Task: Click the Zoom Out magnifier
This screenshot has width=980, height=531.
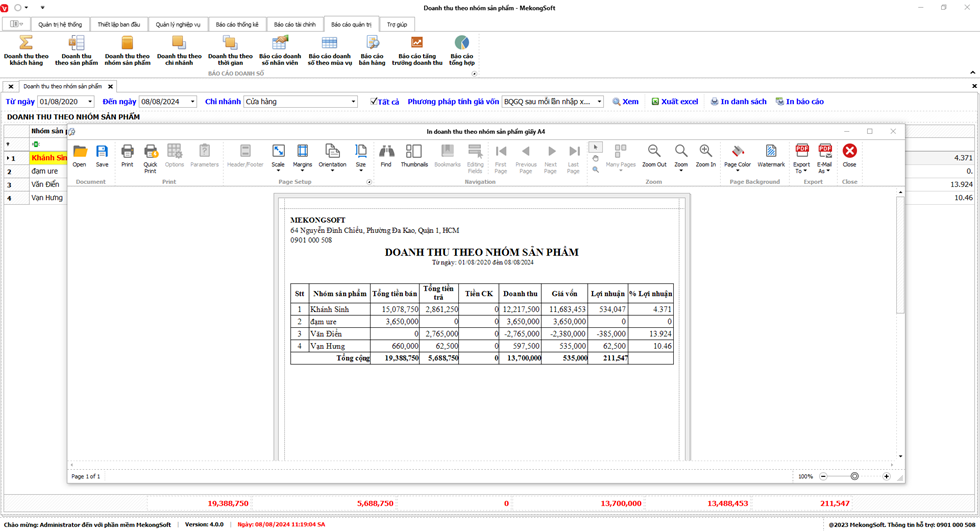Action: (654, 155)
